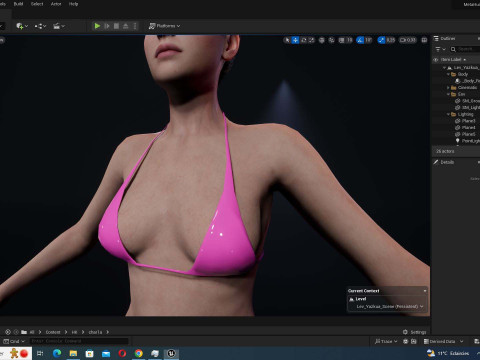Open the Actor menu

click(x=56, y=4)
